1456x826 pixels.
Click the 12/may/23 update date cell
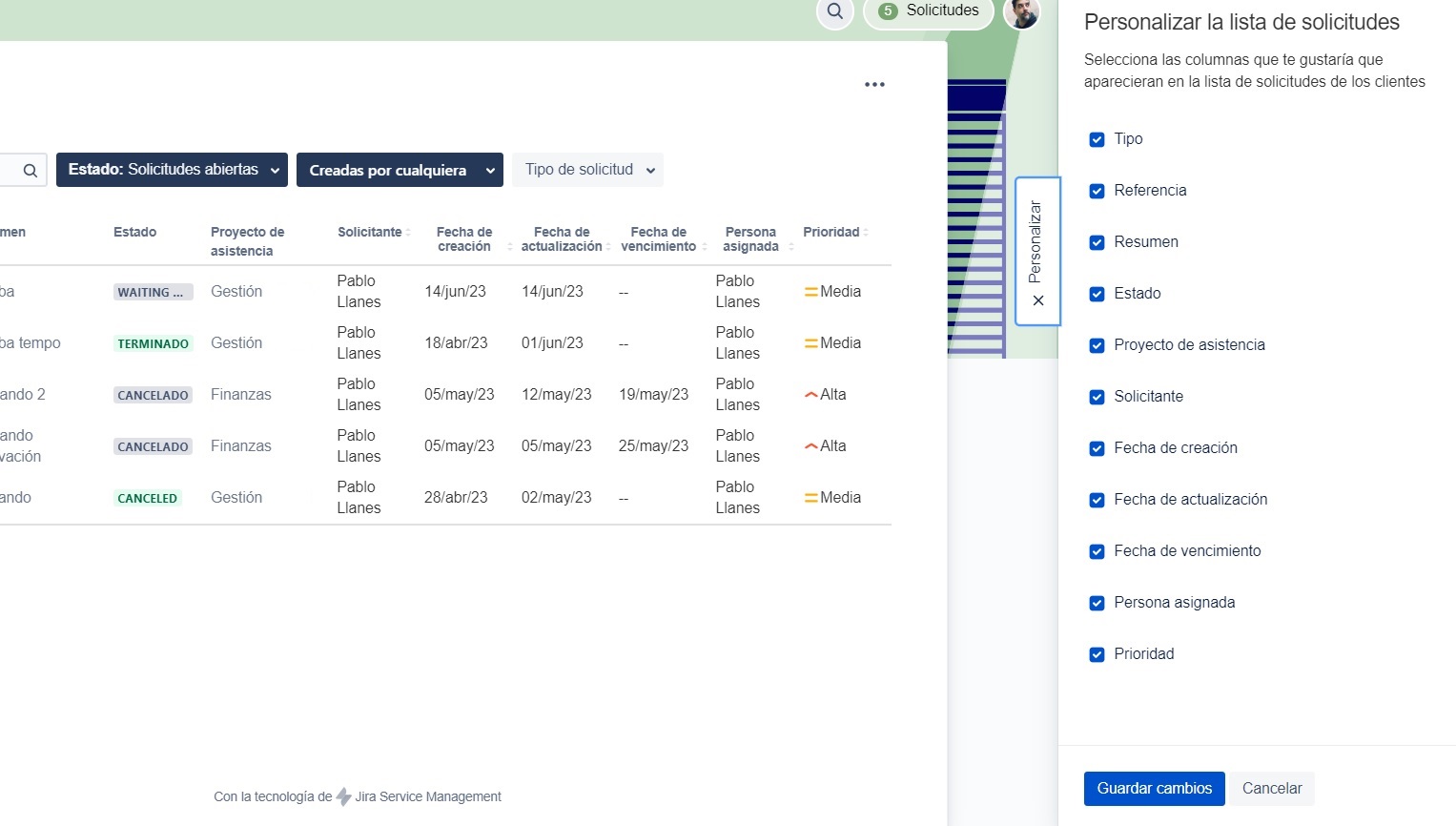(x=556, y=395)
